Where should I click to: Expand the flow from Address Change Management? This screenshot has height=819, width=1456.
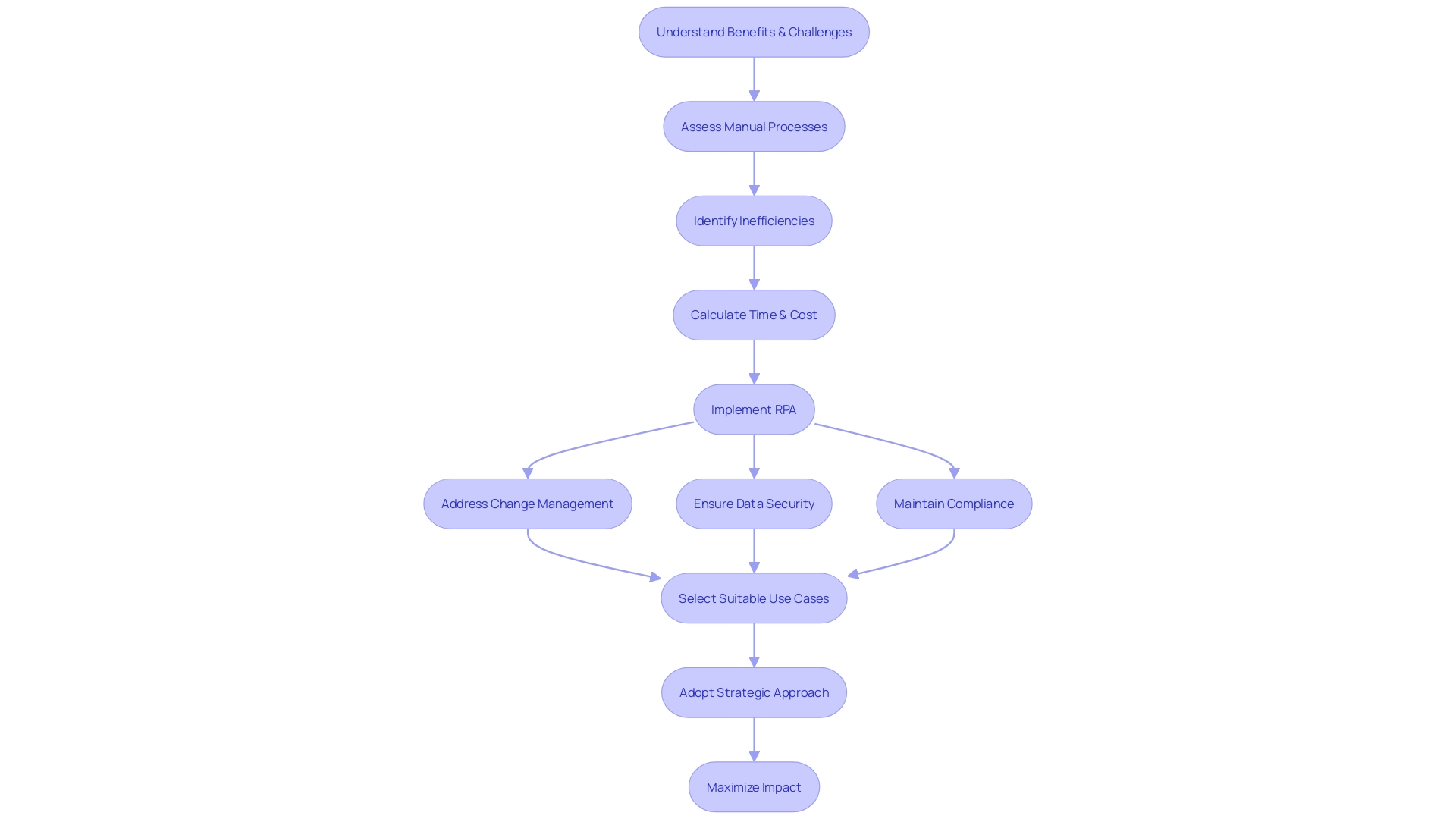click(x=527, y=503)
